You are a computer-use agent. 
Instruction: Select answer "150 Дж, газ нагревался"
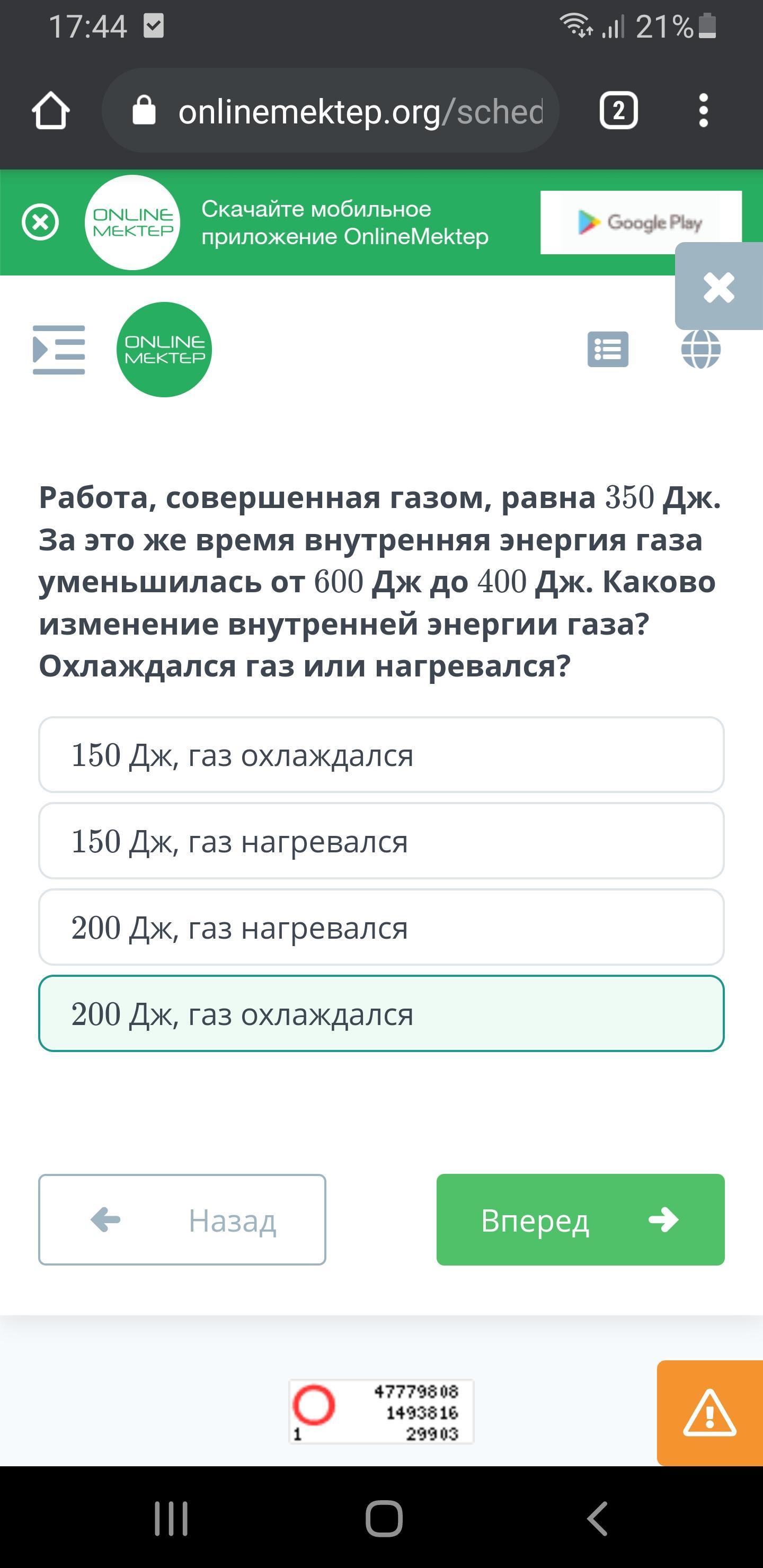pos(381,841)
